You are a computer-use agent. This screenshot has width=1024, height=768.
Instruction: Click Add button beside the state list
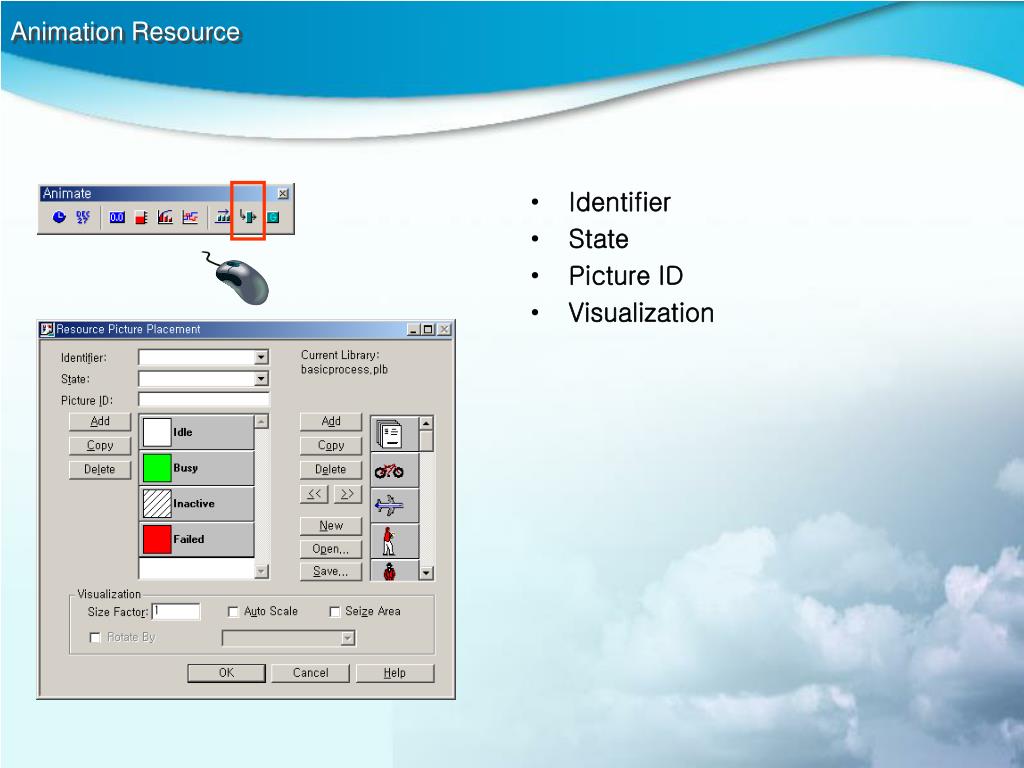tap(100, 422)
